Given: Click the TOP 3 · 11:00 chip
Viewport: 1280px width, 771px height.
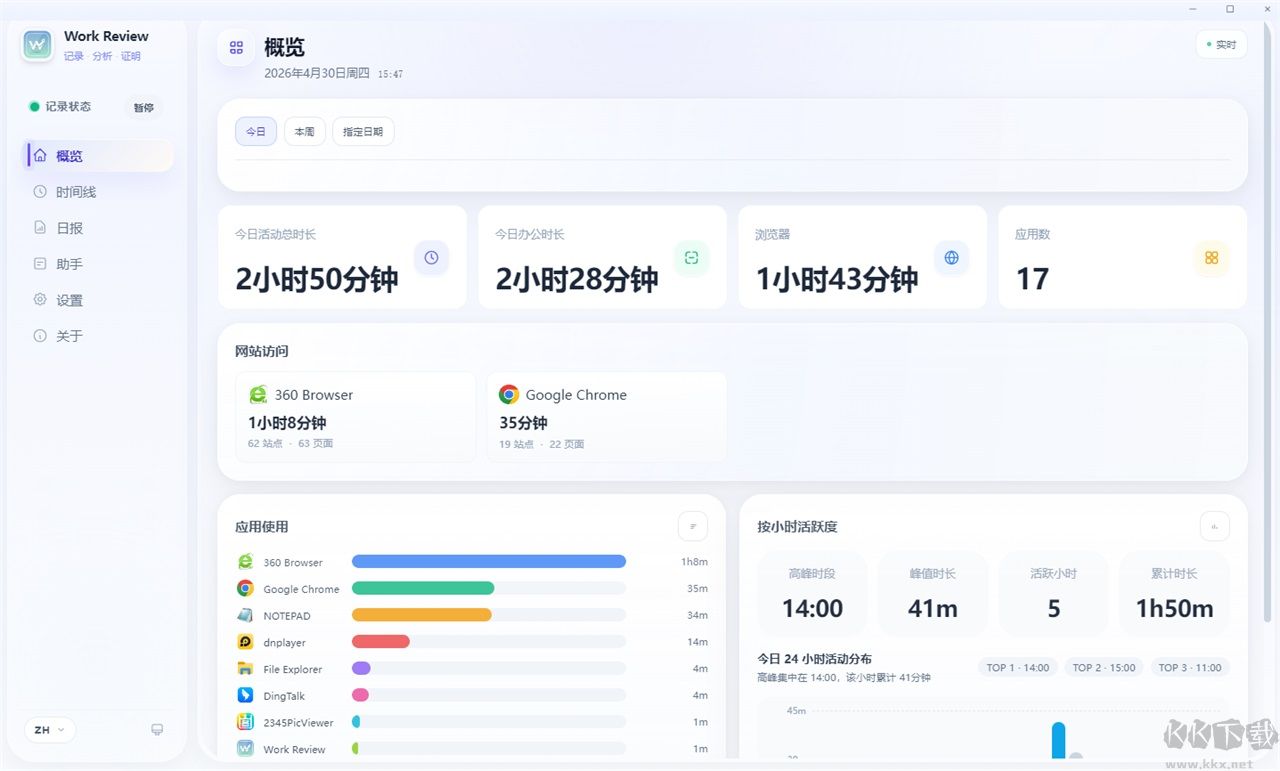Looking at the screenshot, I should coord(1190,667).
